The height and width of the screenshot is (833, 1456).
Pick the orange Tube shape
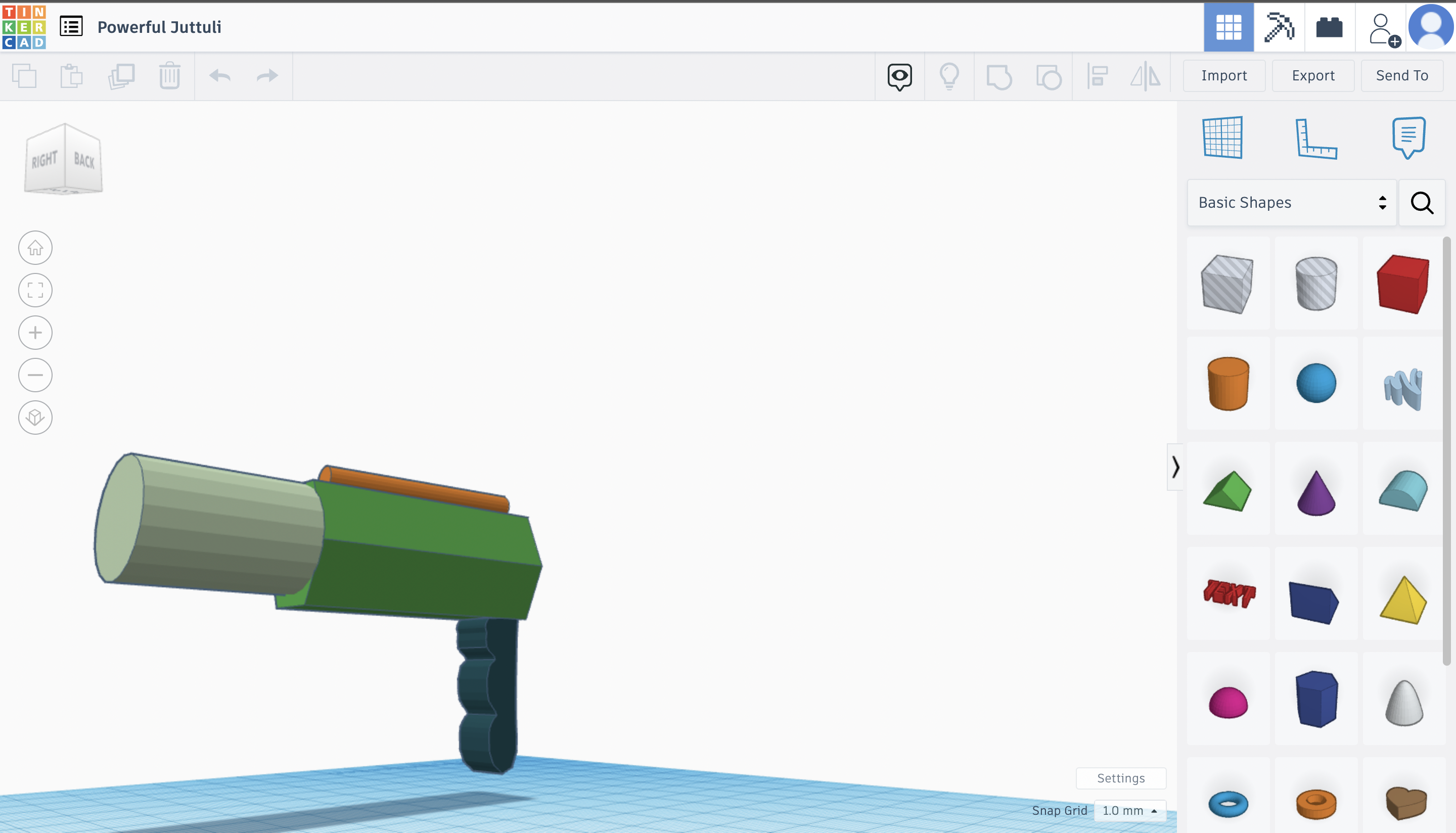point(1315,803)
